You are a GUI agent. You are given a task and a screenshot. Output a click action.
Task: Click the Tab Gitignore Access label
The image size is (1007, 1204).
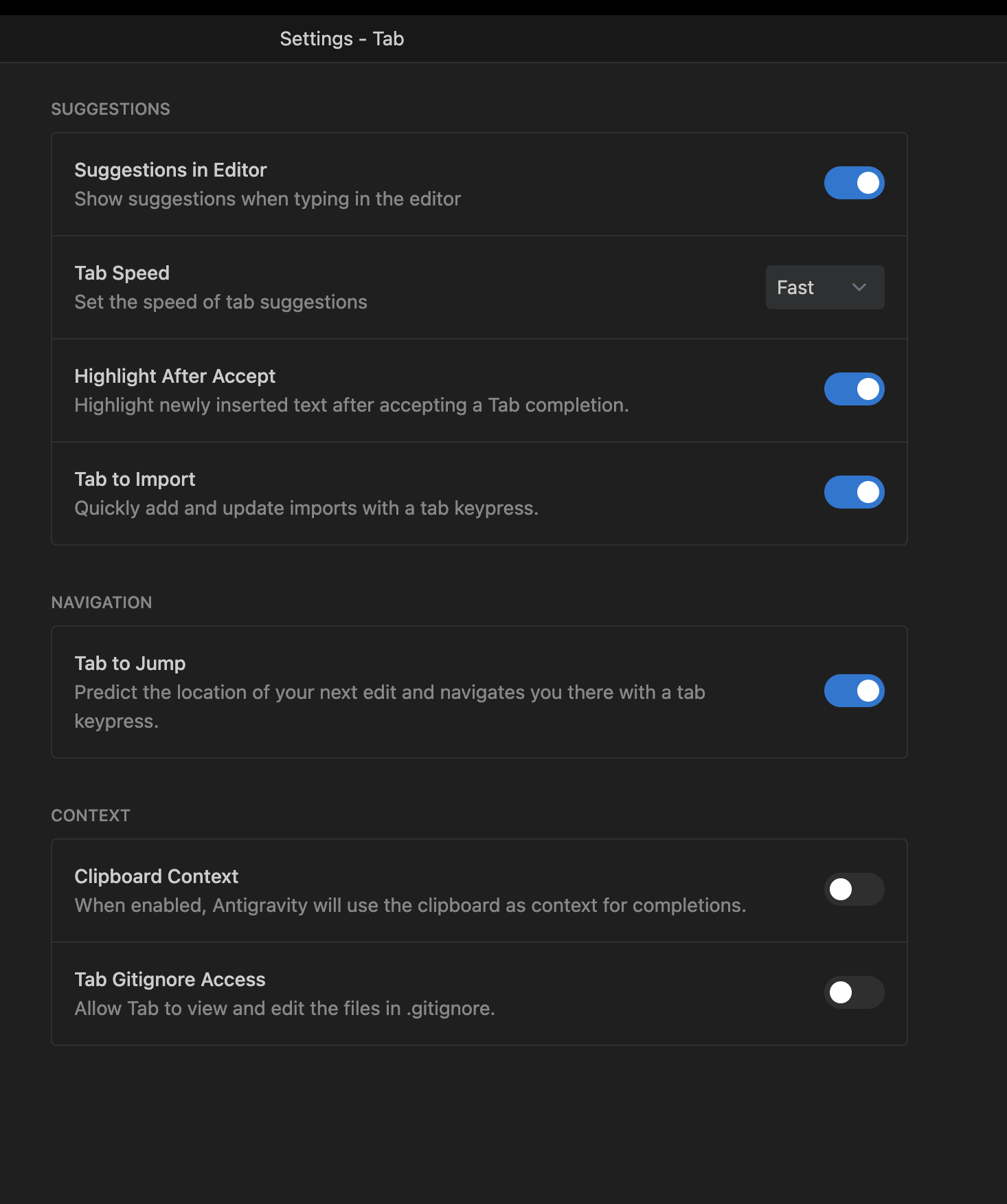point(170,979)
